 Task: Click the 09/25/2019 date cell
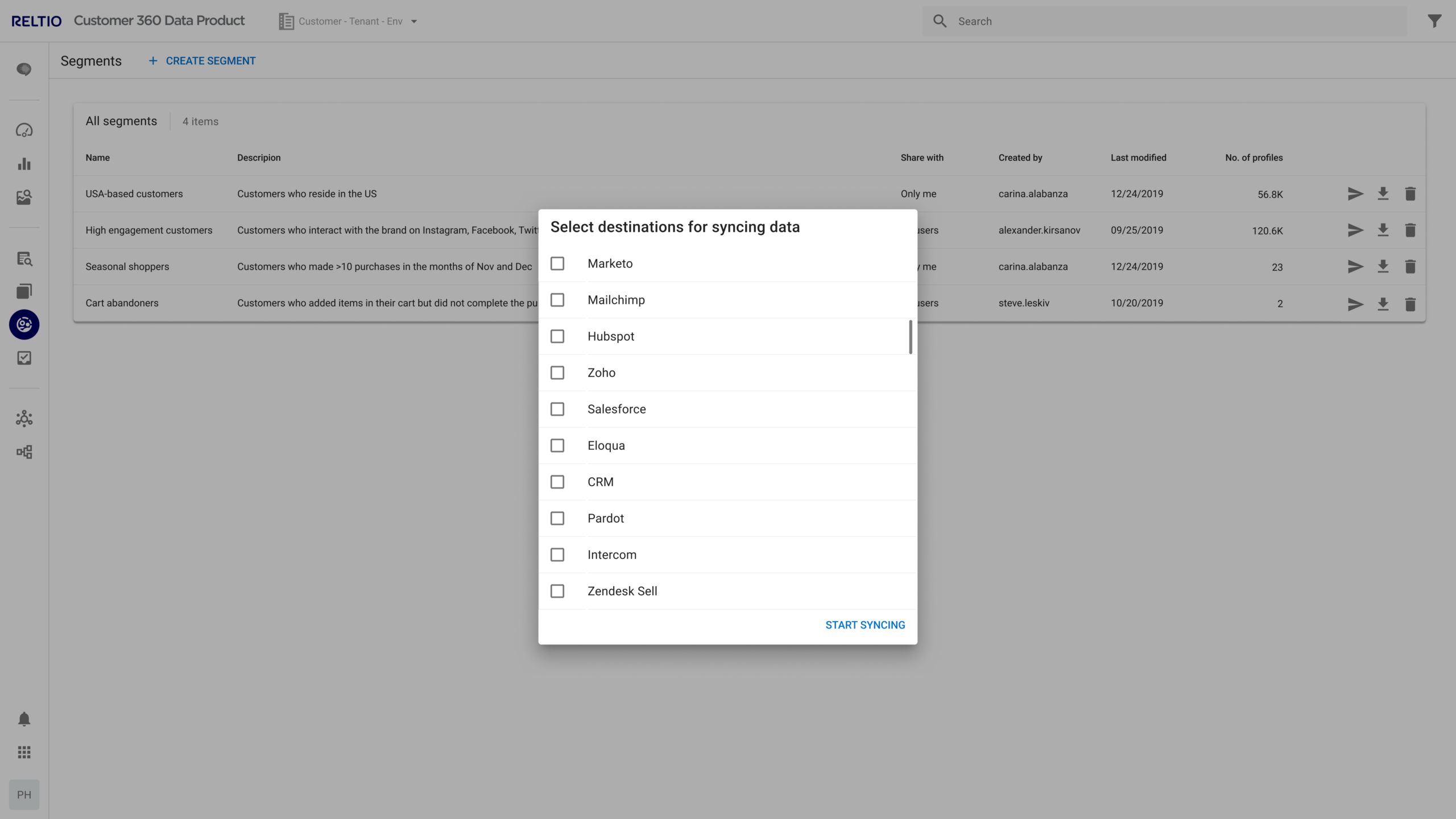tap(1137, 230)
